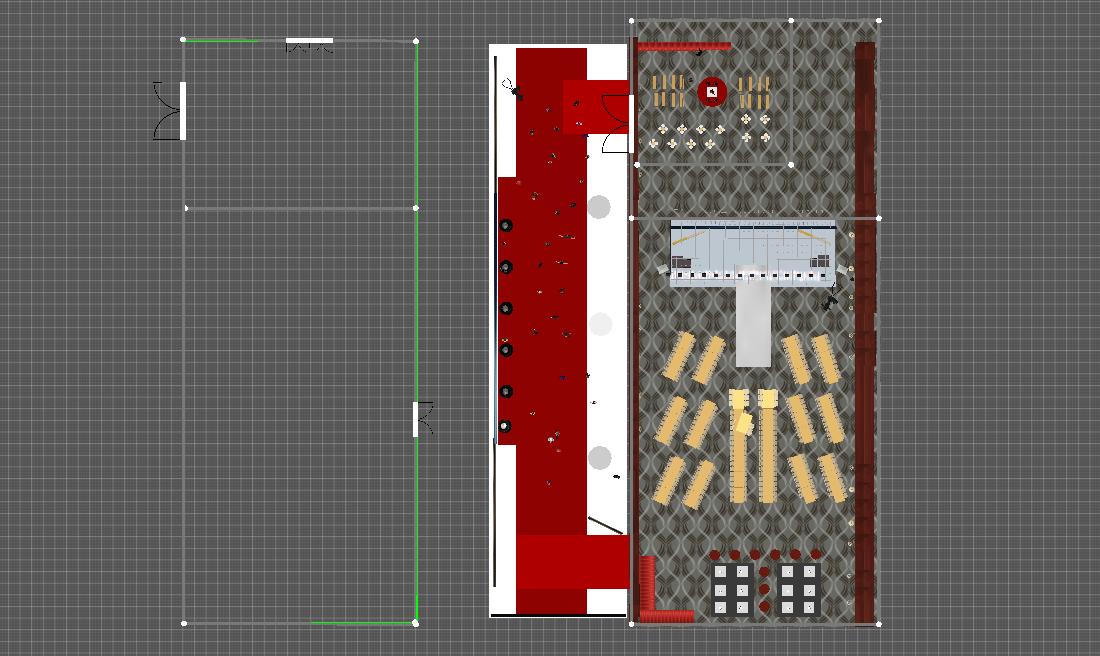
Task: Click the light gray stage platform
Action: coord(752,253)
